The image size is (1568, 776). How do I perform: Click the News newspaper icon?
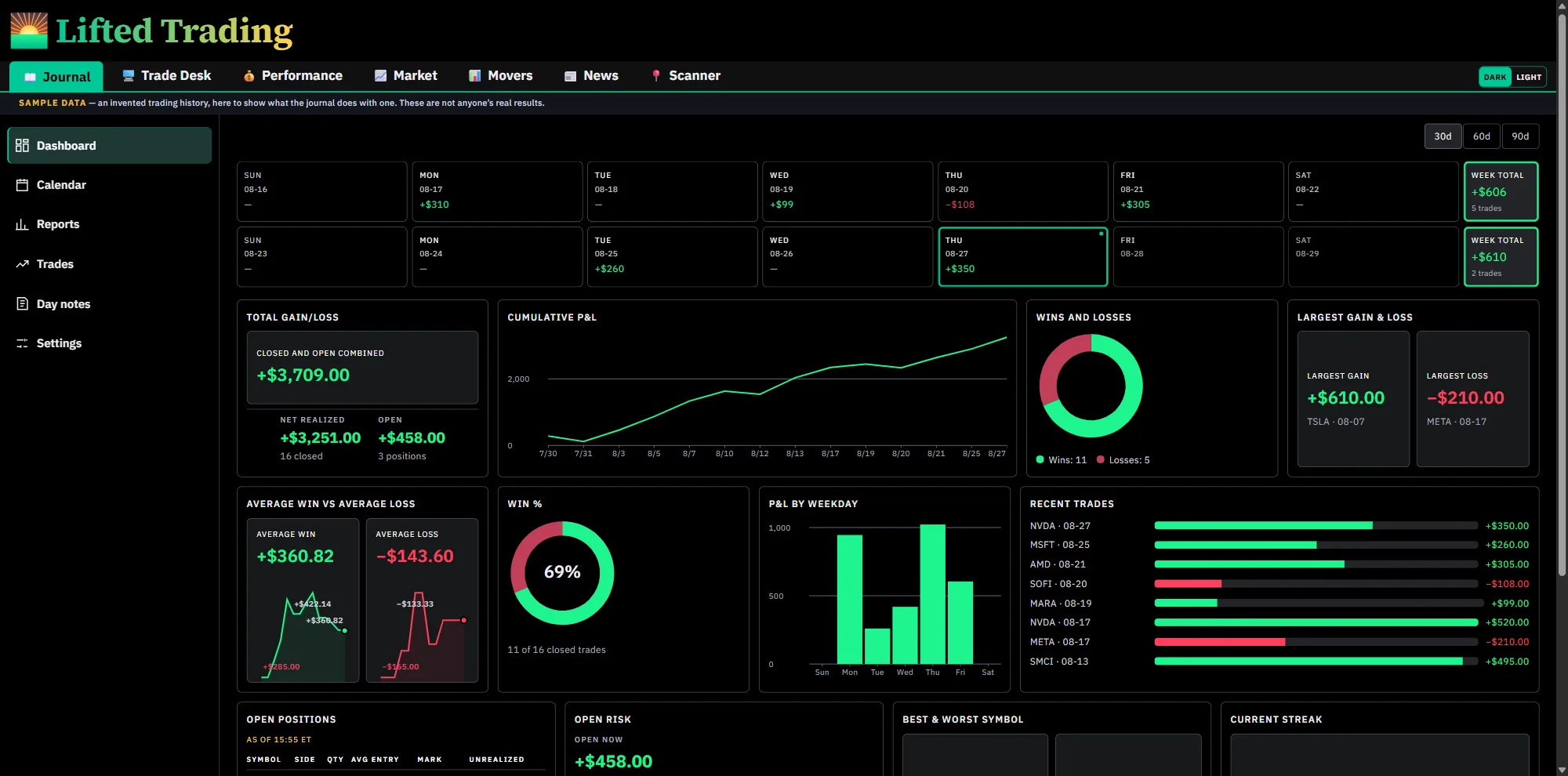571,76
